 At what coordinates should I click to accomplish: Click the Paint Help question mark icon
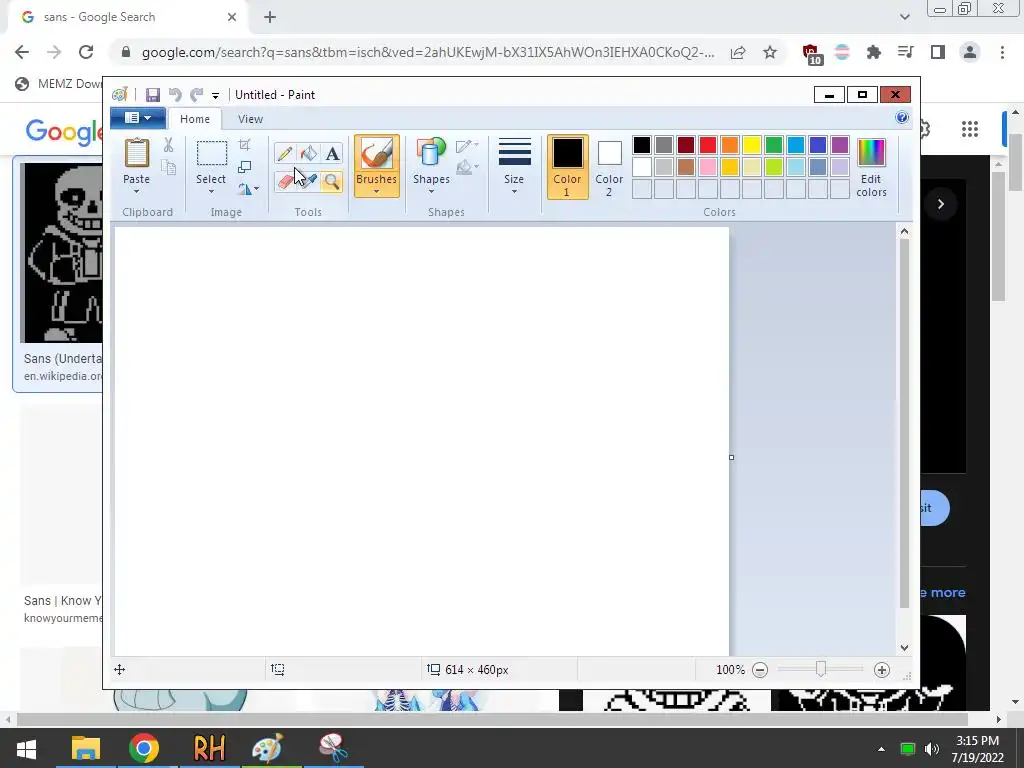902,118
